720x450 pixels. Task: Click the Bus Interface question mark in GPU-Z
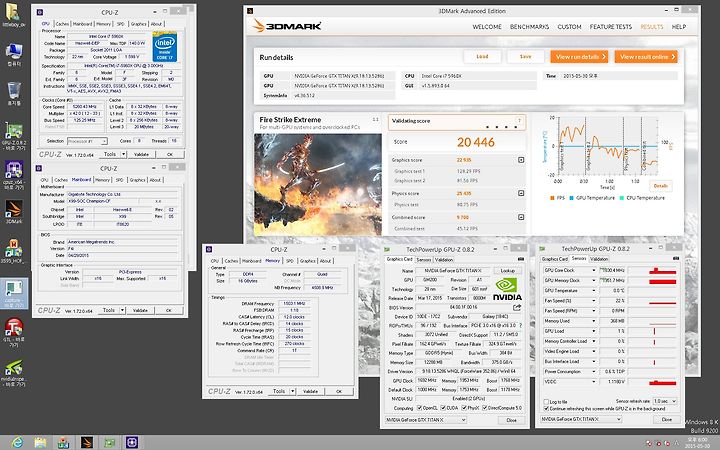(520, 326)
